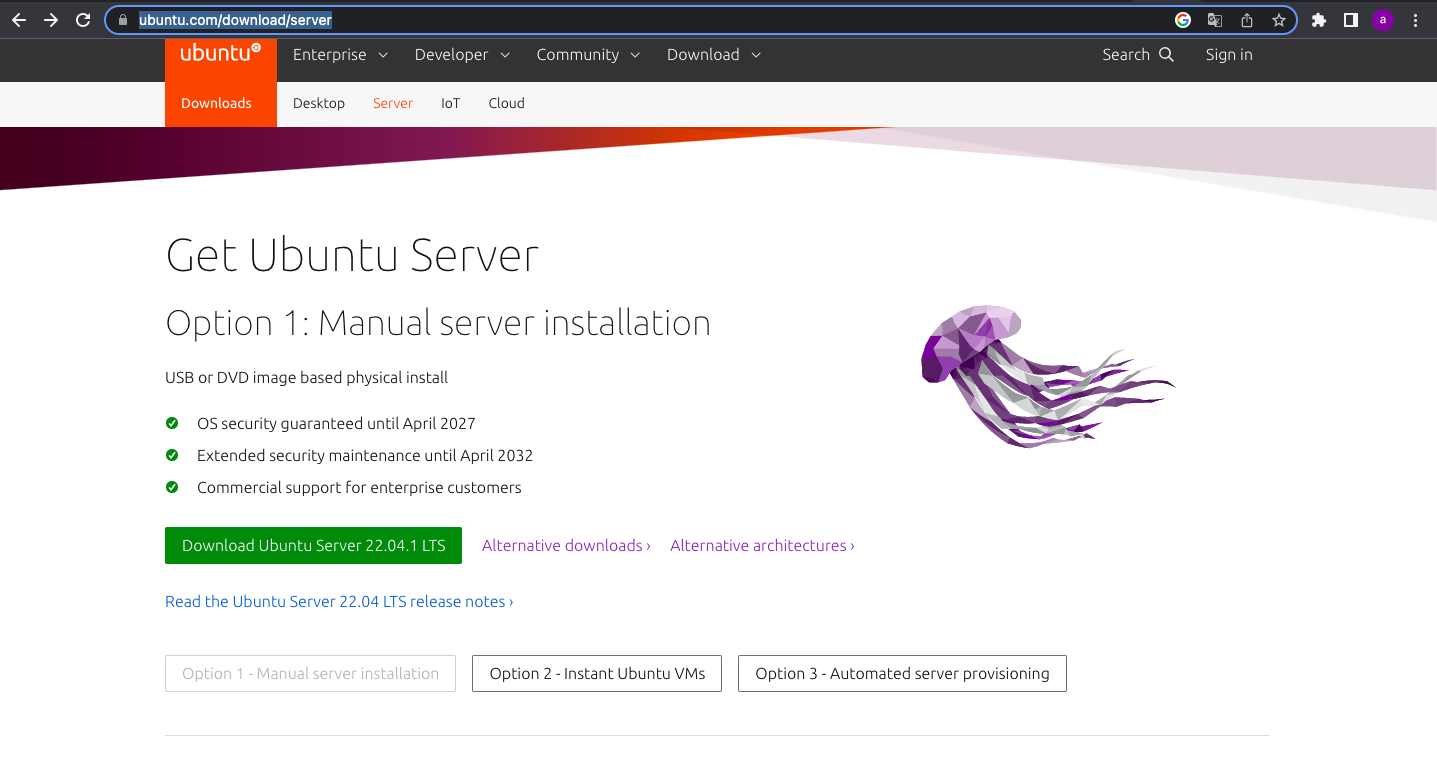The height and width of the screenshot is (768, 1437).
Task: Select Option 2 - Instant Ubuntu VMs
Action: point(597,674)
